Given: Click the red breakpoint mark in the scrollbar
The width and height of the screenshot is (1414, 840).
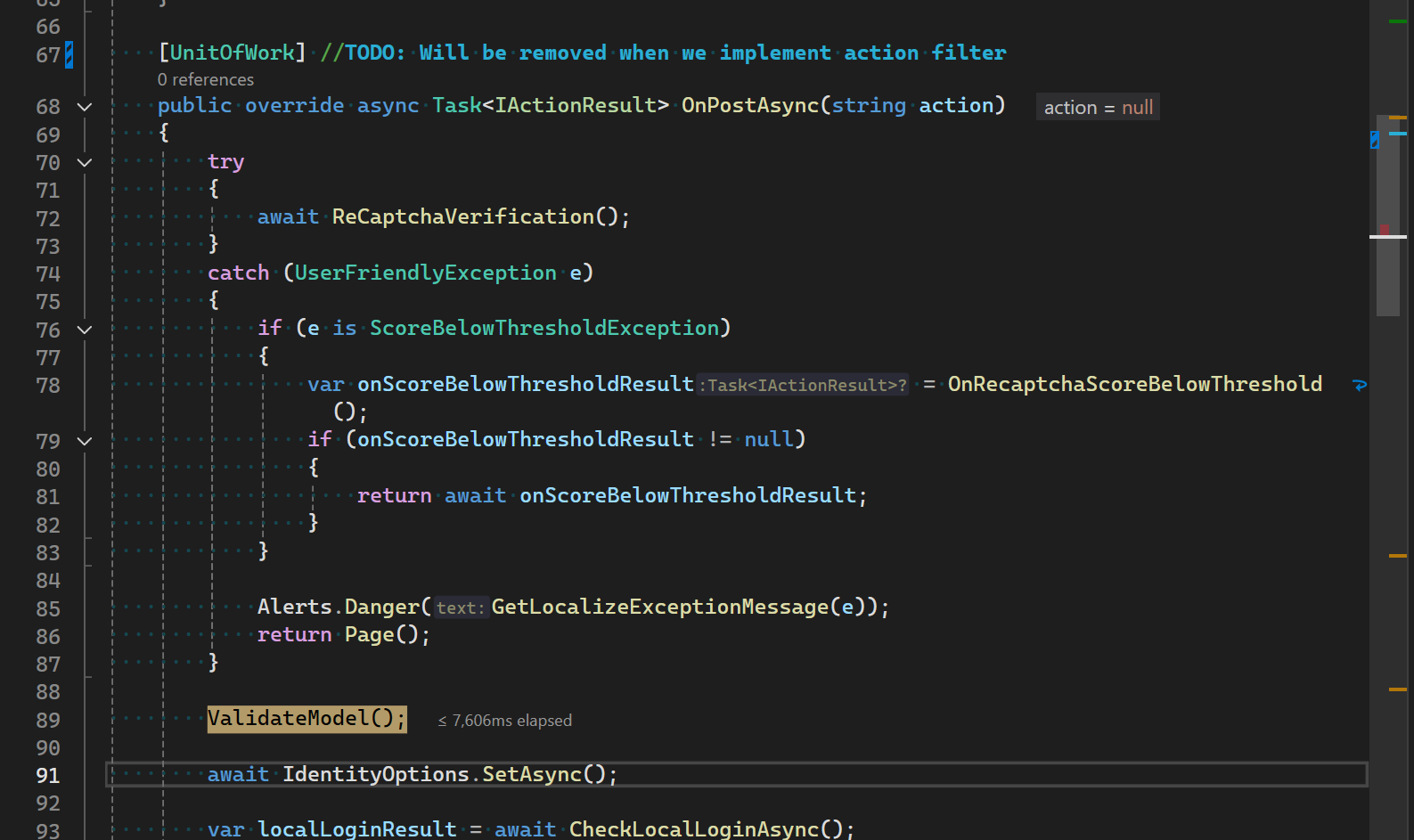Looking at the screenshot, I should point(1385,229).
